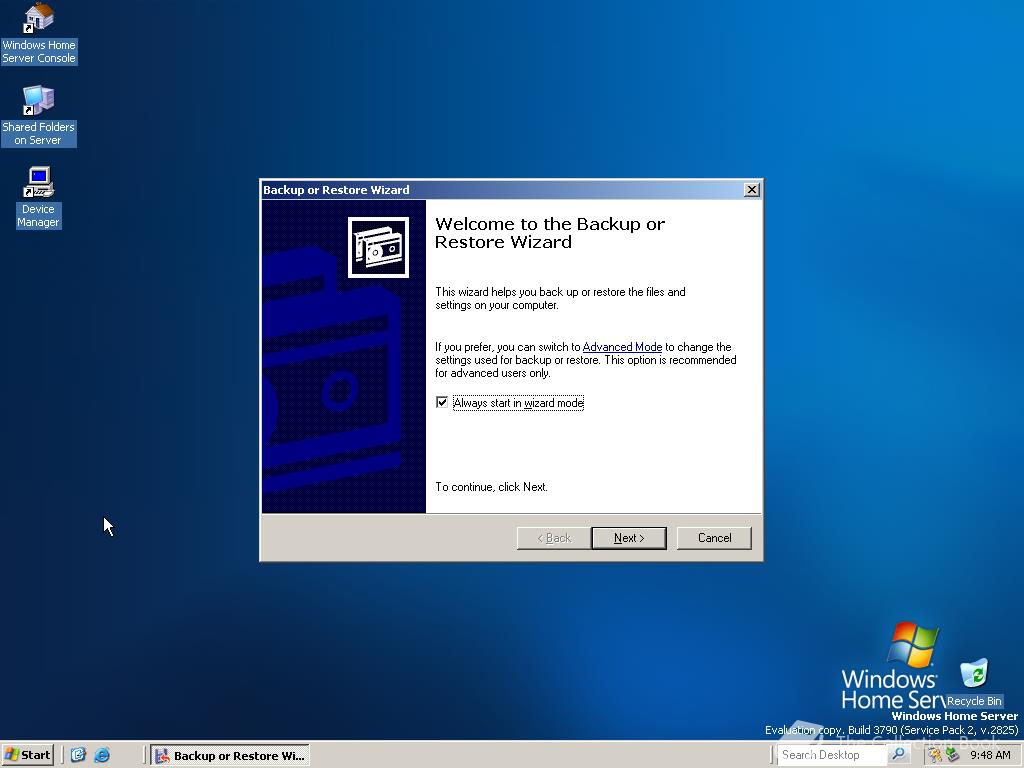Image resolution: width=1024 pixels, height=768 pixels.
Task: Click the wizard's tape backup image
Action: pyautogui.click(x=378, y=248)
